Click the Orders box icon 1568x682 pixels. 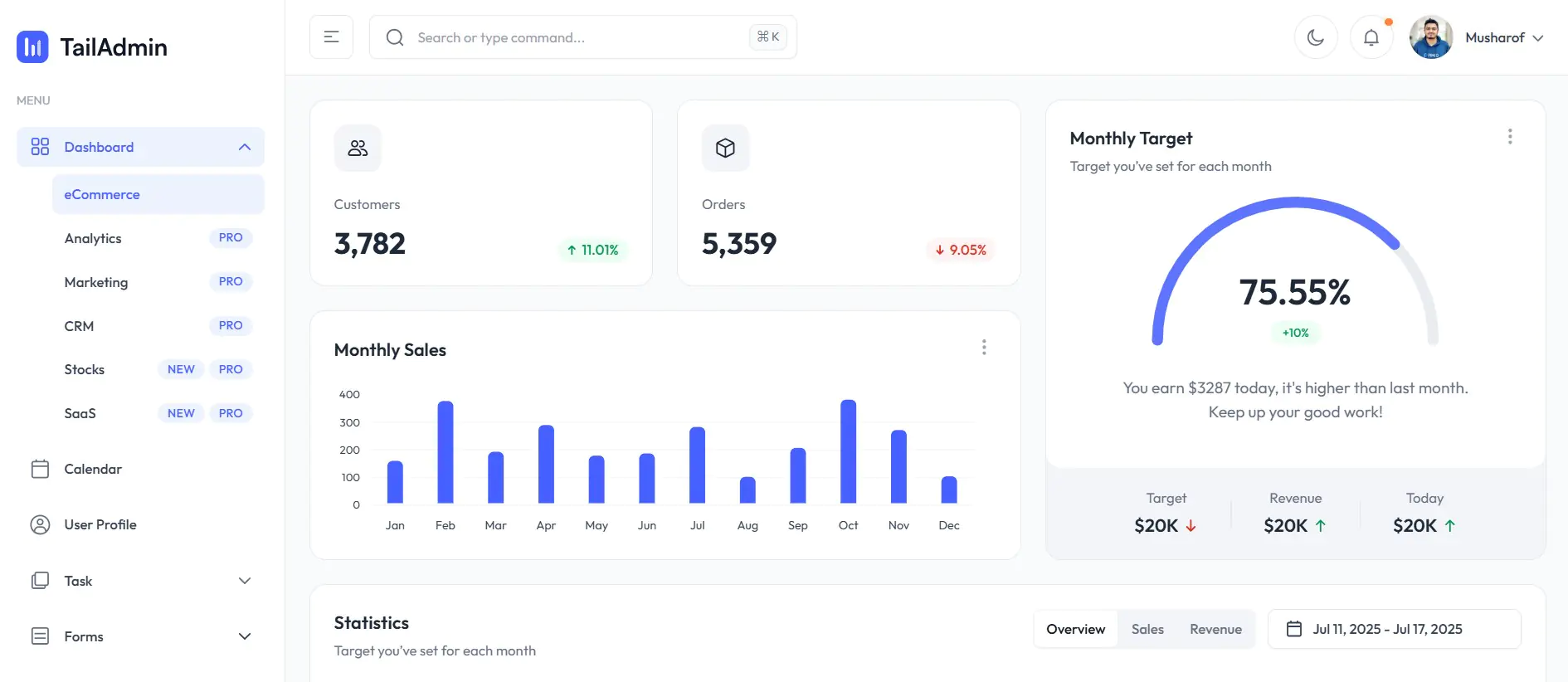(x=725, y=149)
